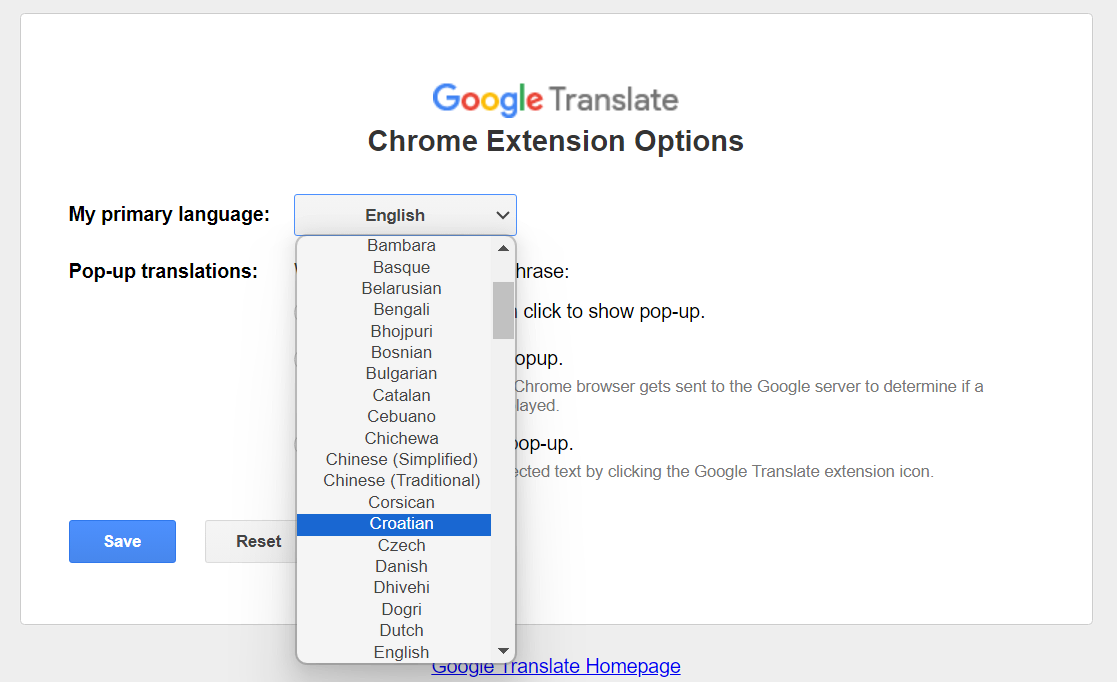The width and height of the screenshot is (1117, 682).
Task: Pick Chinese (Traditional) from the list
Action: tap(401, 481)
